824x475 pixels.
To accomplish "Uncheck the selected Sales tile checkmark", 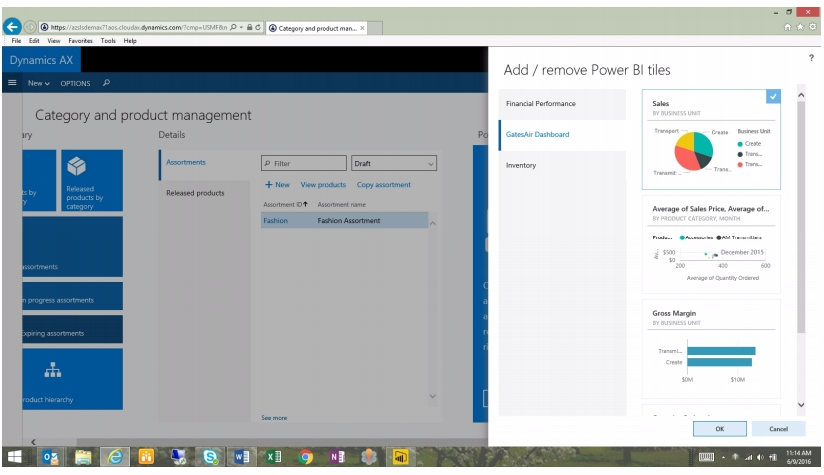I will point(772,96).
